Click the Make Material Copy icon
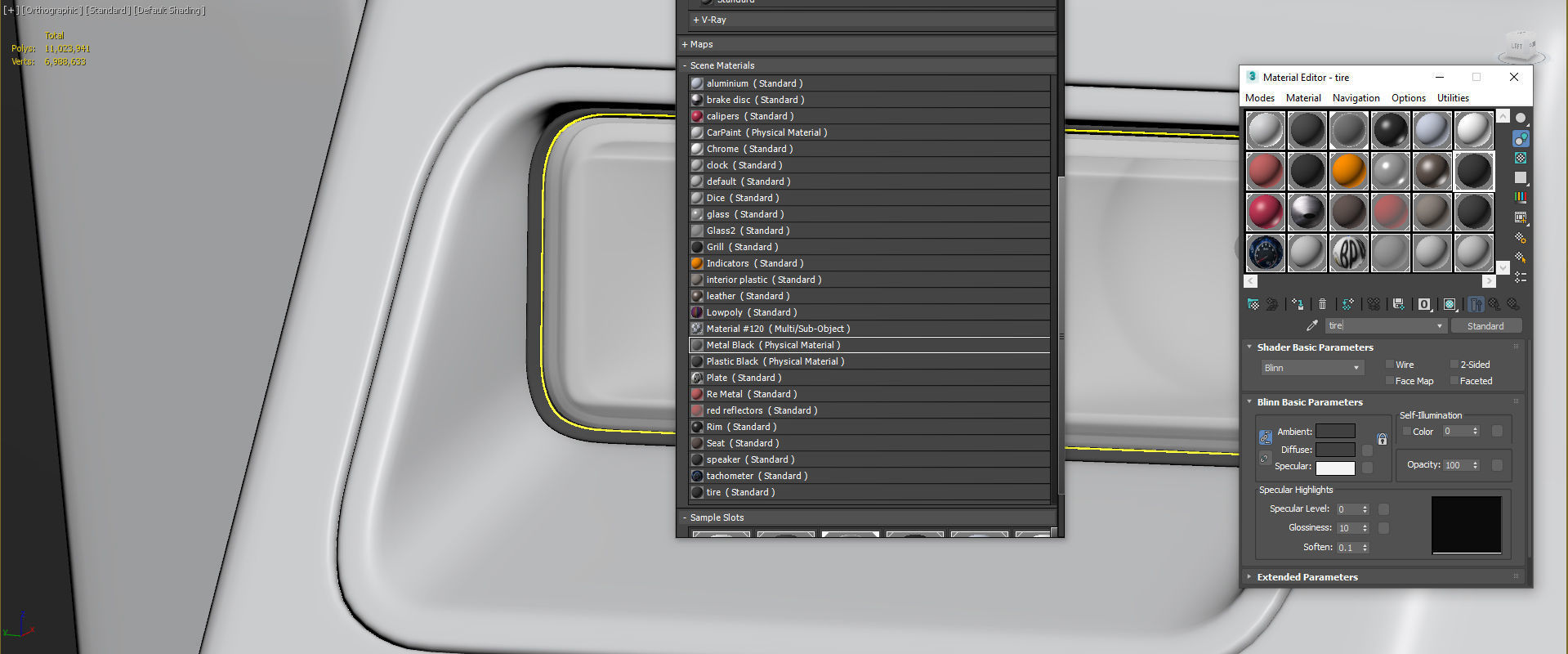 pyautogui.click(x=1347, y=304)
